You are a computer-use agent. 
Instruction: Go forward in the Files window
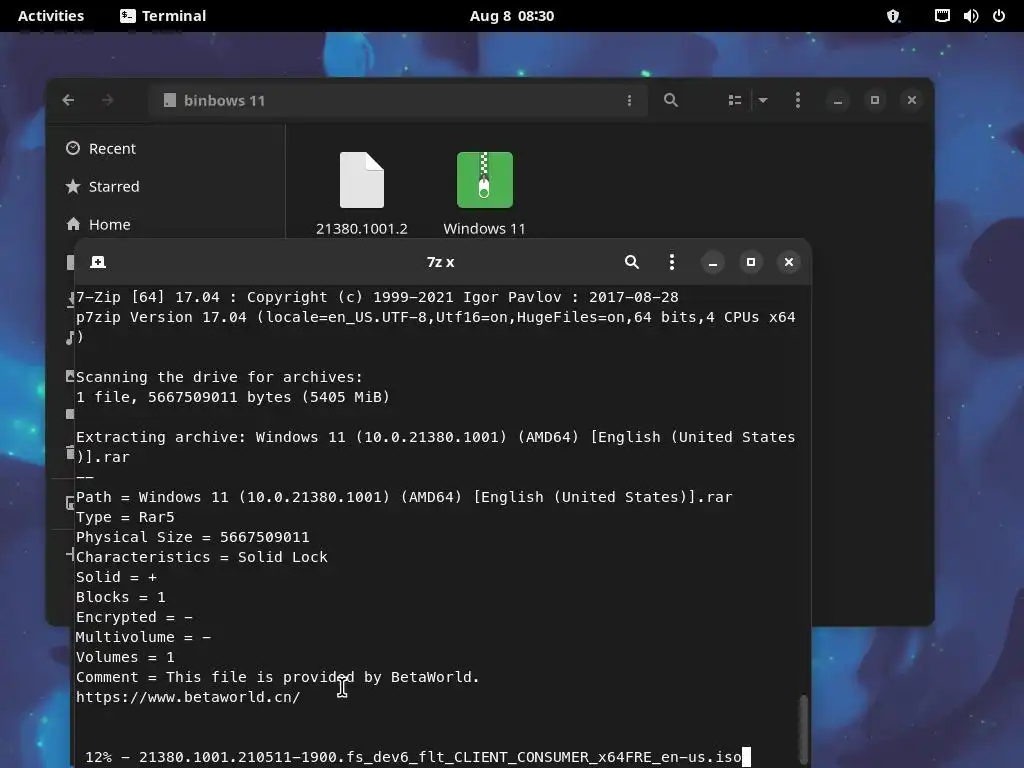coord(108,100)
